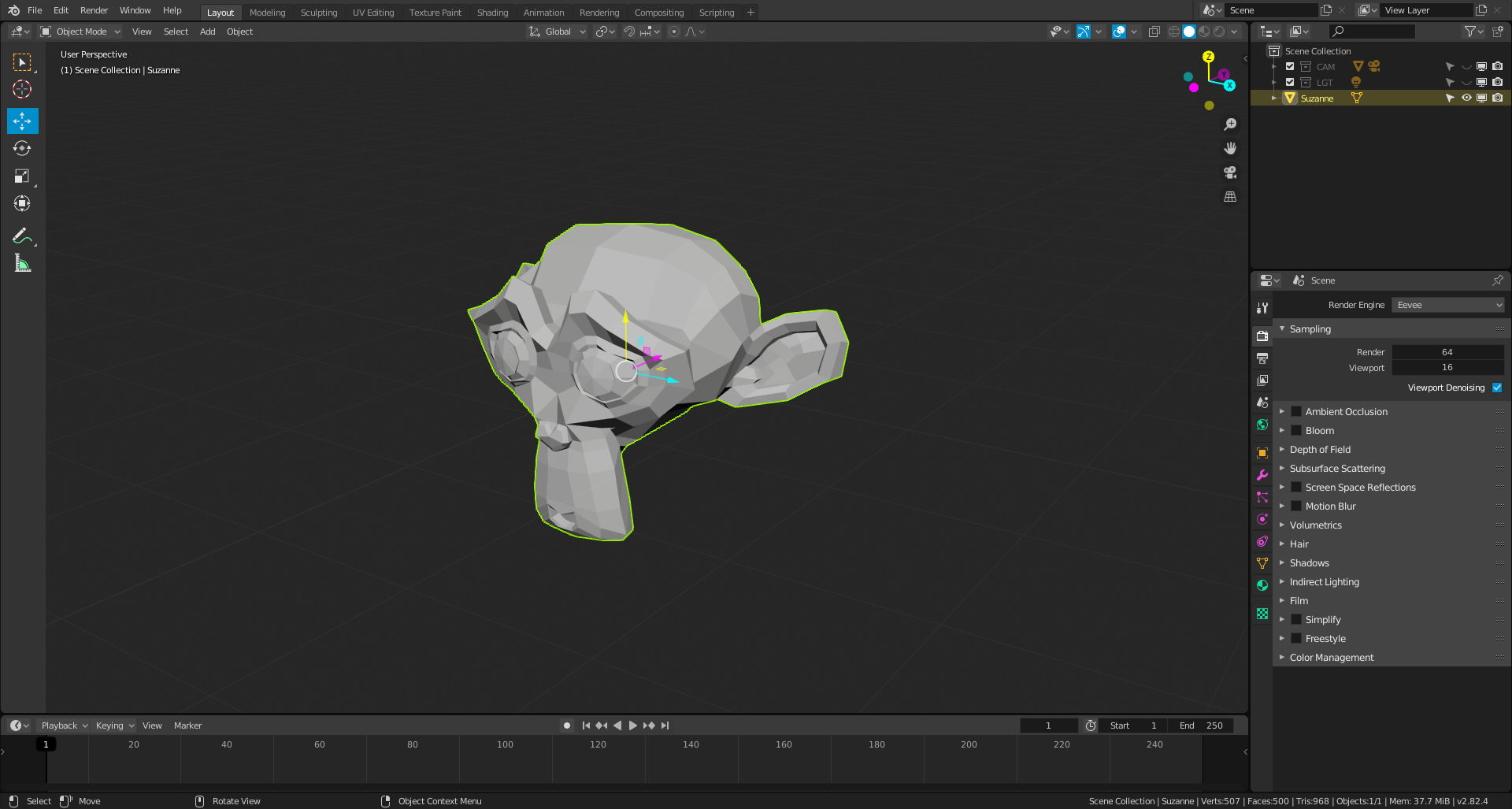Click the viewport zoom magnifier icon

(x=1230, y=124)
